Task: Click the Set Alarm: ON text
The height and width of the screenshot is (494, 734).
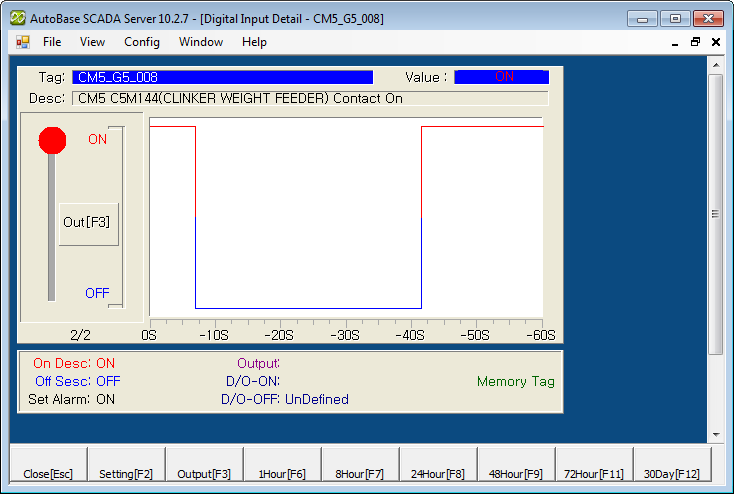Action: [72, 399]
